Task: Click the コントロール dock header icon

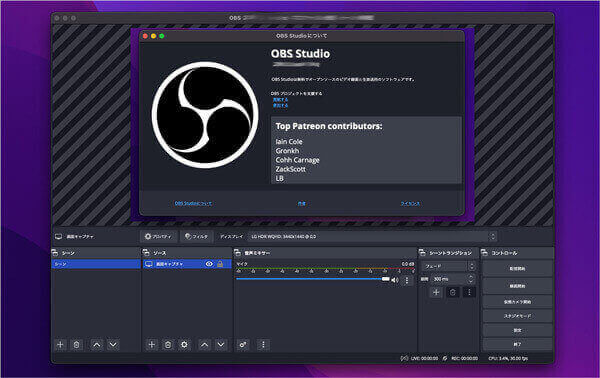Action: pyautogui.click(x=484, y=253)
